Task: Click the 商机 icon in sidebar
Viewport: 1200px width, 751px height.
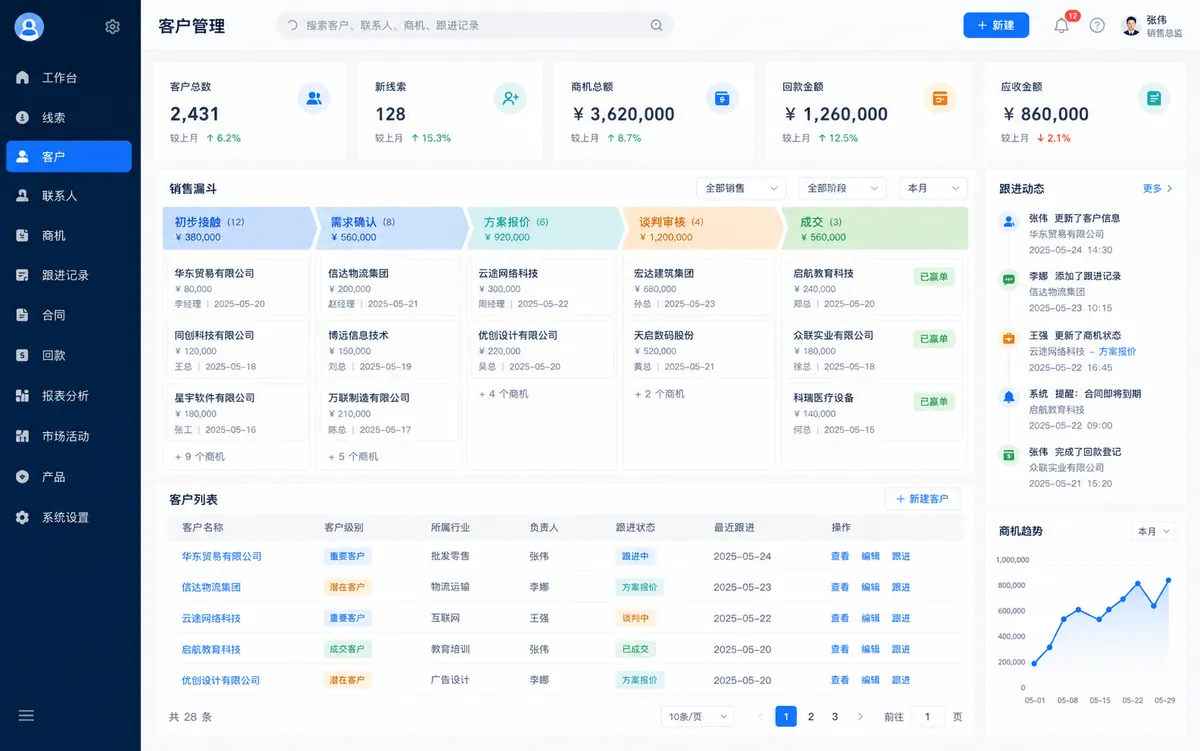Action: point(22,236)
